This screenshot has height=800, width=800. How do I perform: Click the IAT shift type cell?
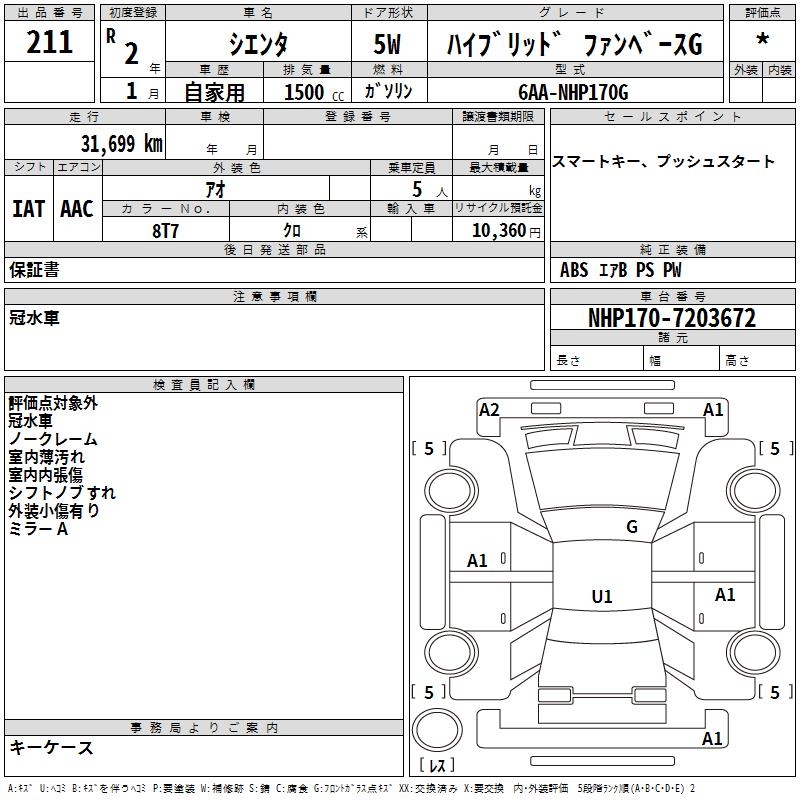[x=29, y=209]
